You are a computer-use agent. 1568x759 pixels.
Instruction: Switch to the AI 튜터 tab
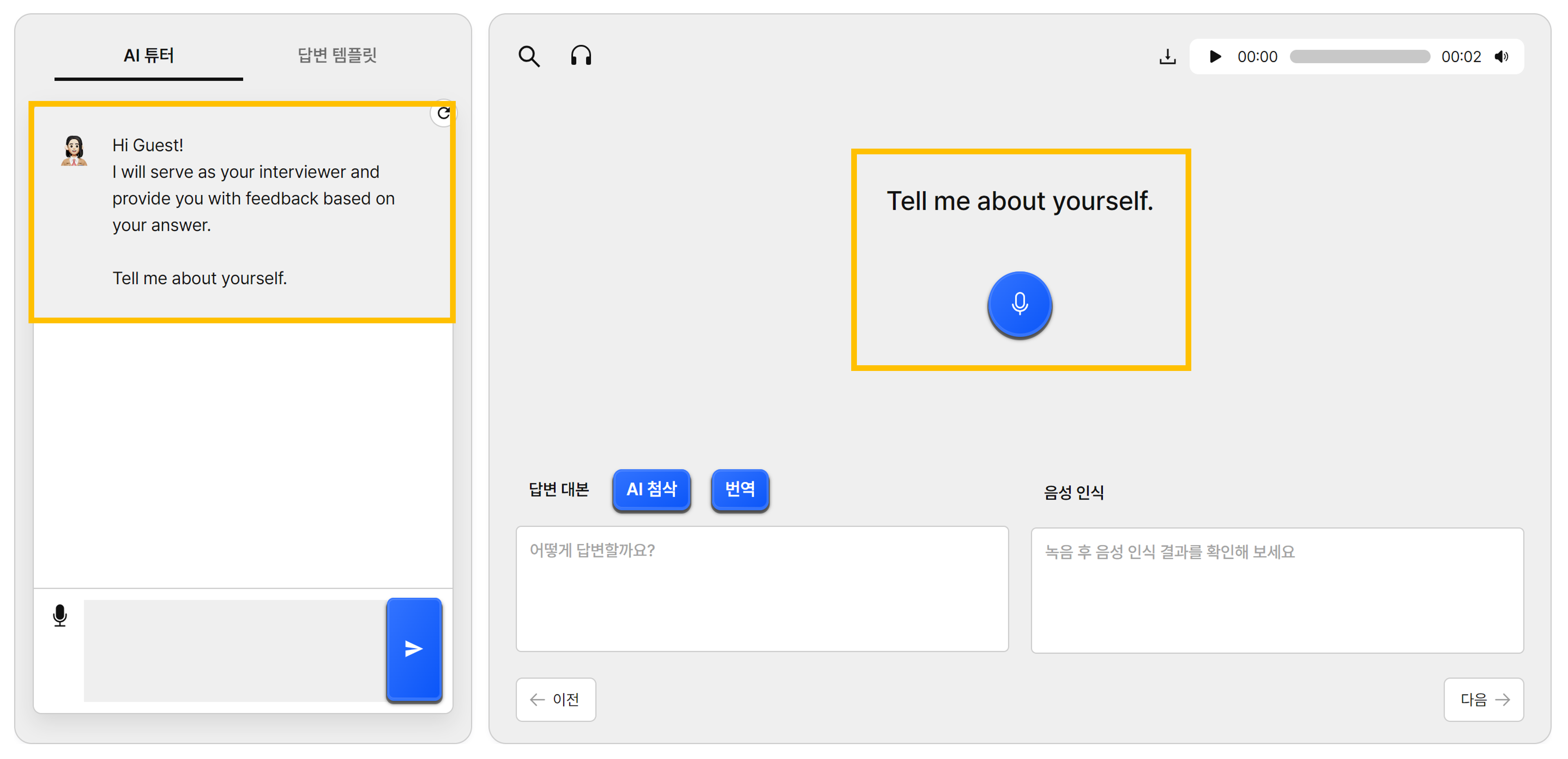point(149,56)
